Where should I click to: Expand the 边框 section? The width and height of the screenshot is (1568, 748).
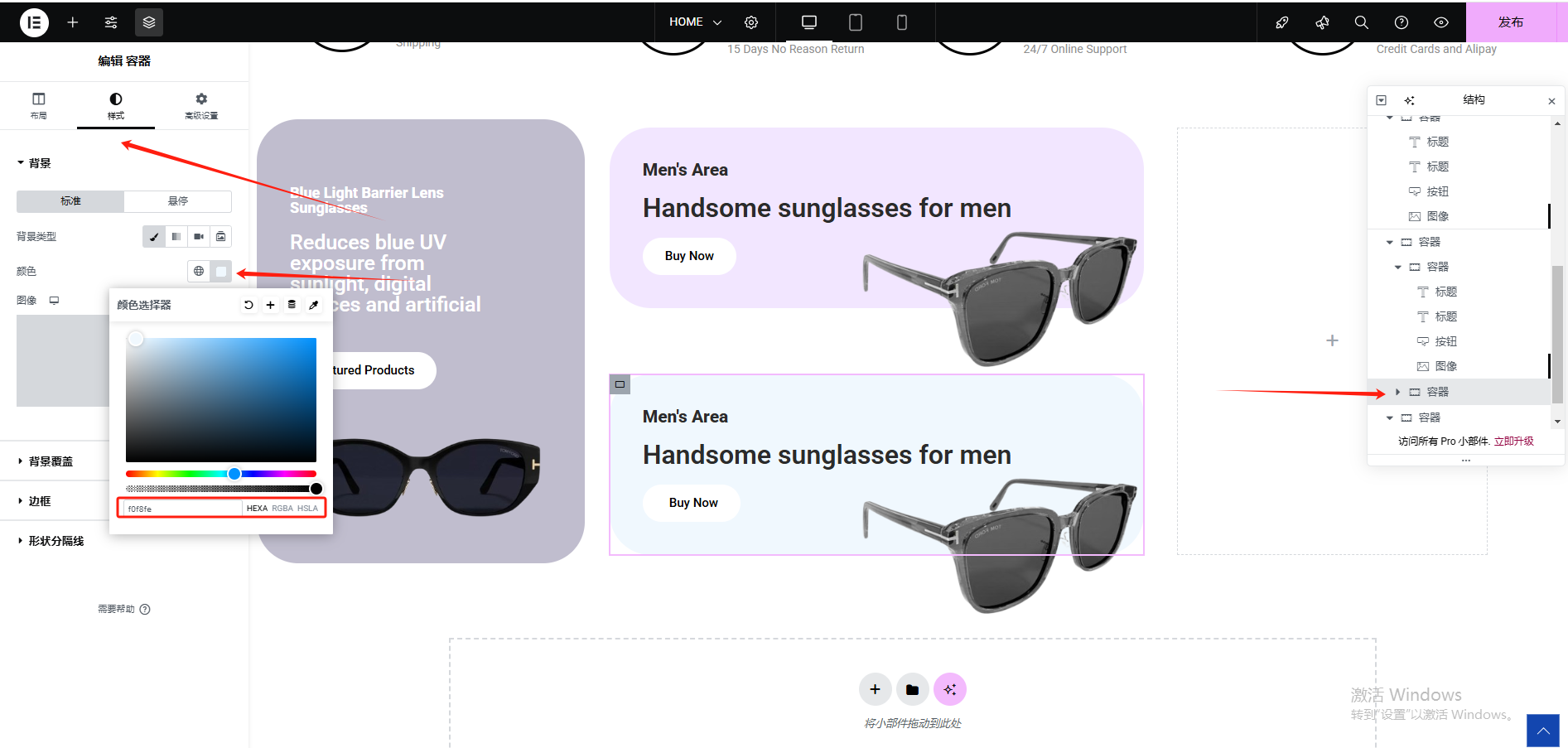[x=40, y=501]
